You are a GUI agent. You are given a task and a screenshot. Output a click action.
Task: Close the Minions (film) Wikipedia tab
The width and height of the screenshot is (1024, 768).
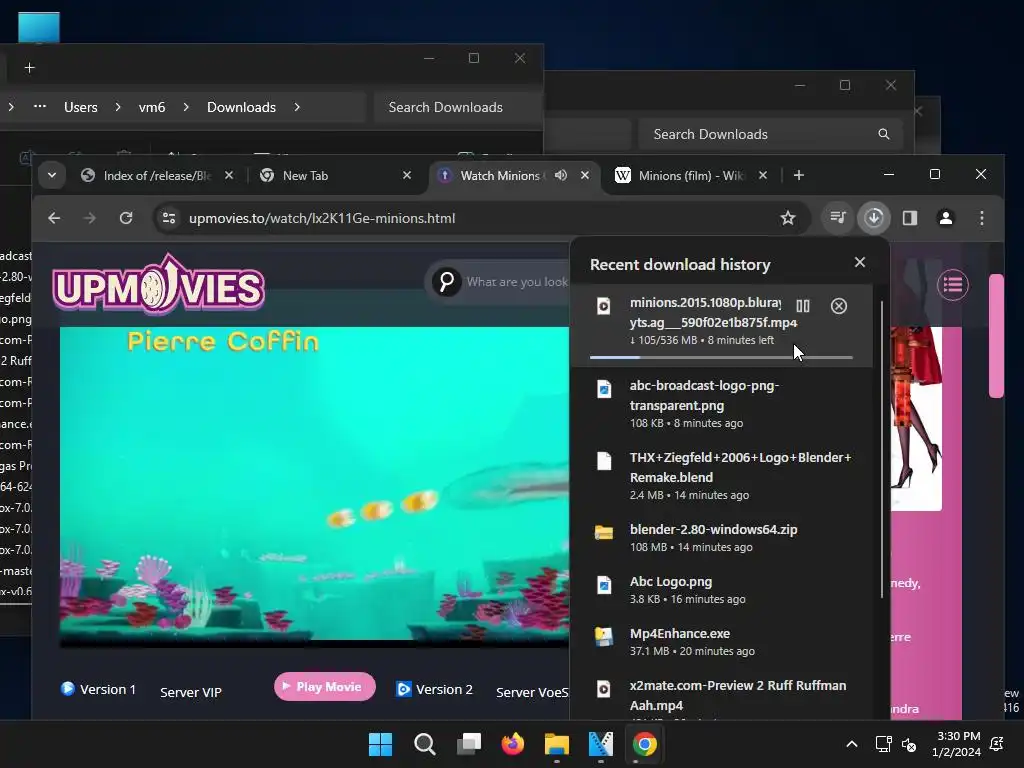pyautogui.click(x=763, y=175)
